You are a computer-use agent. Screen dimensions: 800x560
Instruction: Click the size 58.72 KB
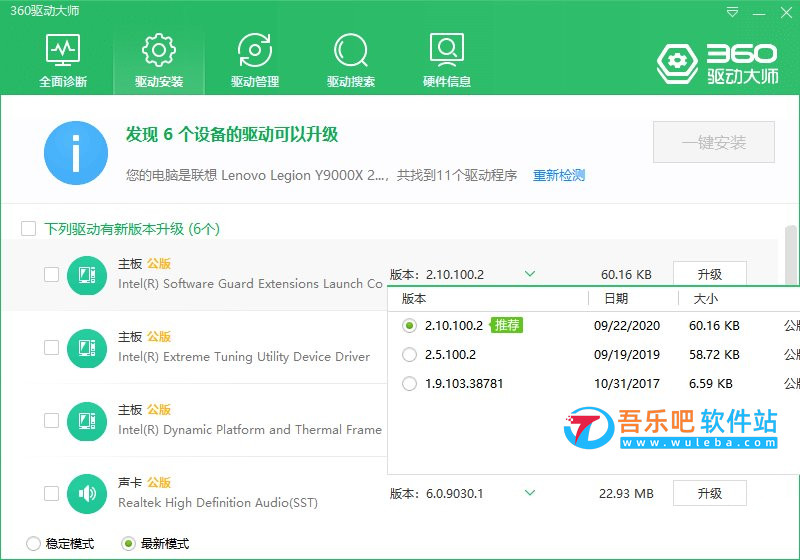point(714,354)
